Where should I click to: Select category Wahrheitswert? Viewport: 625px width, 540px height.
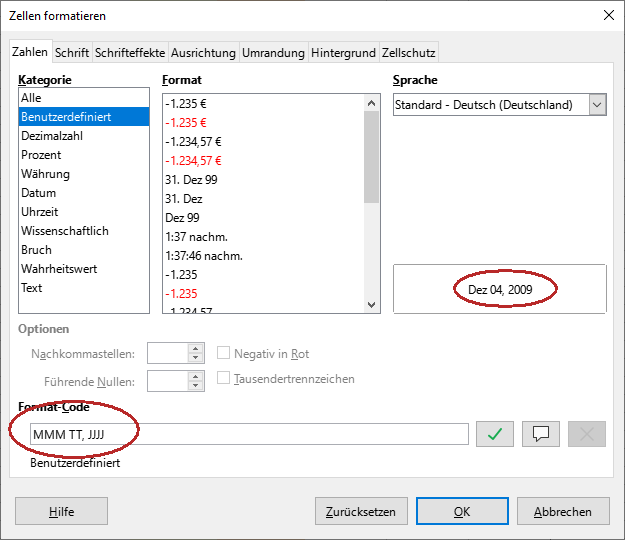tap(84, 269)
